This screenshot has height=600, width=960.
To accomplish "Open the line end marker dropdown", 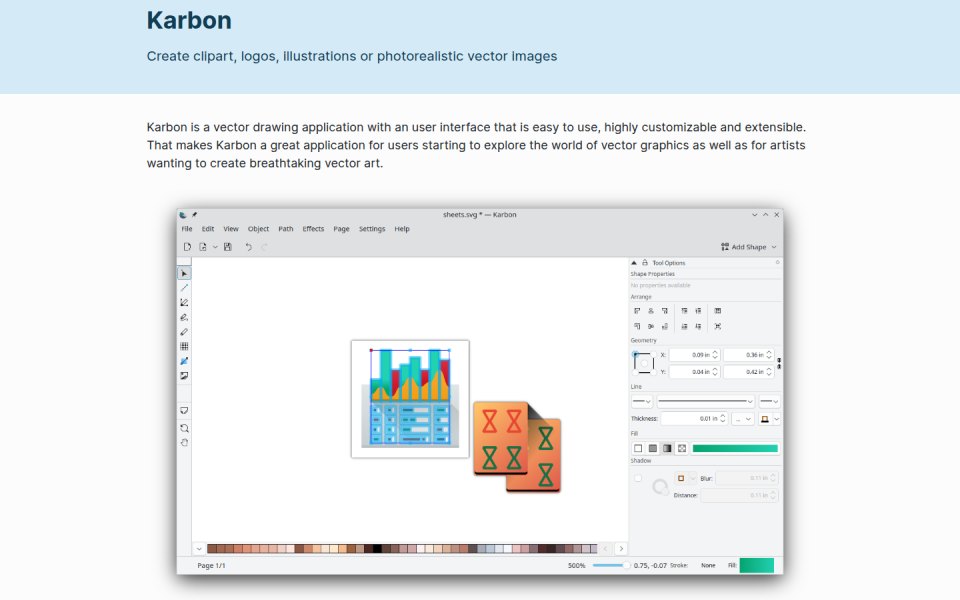I will point(769,402).
